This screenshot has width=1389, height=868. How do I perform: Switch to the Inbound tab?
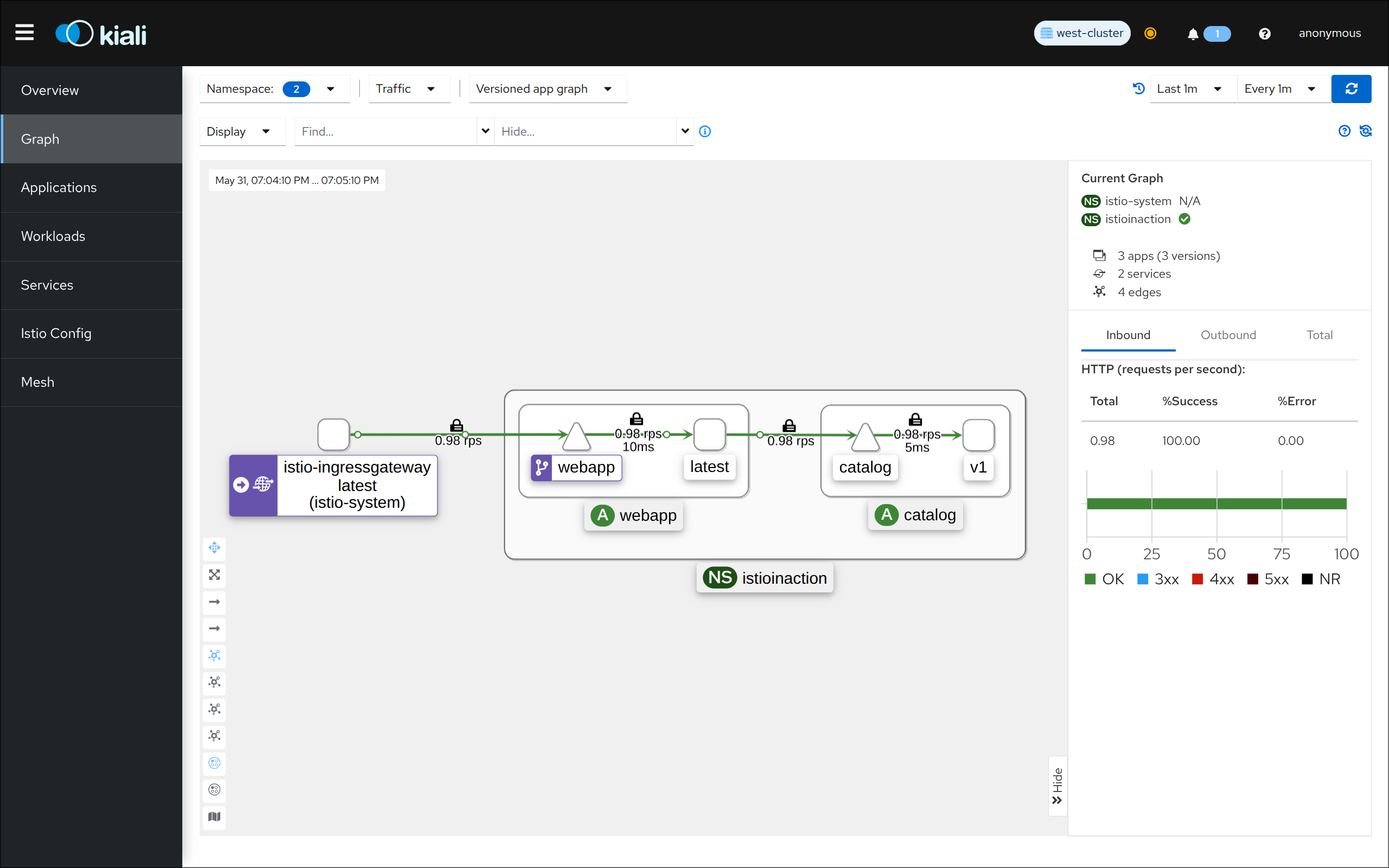[1128, 335]
